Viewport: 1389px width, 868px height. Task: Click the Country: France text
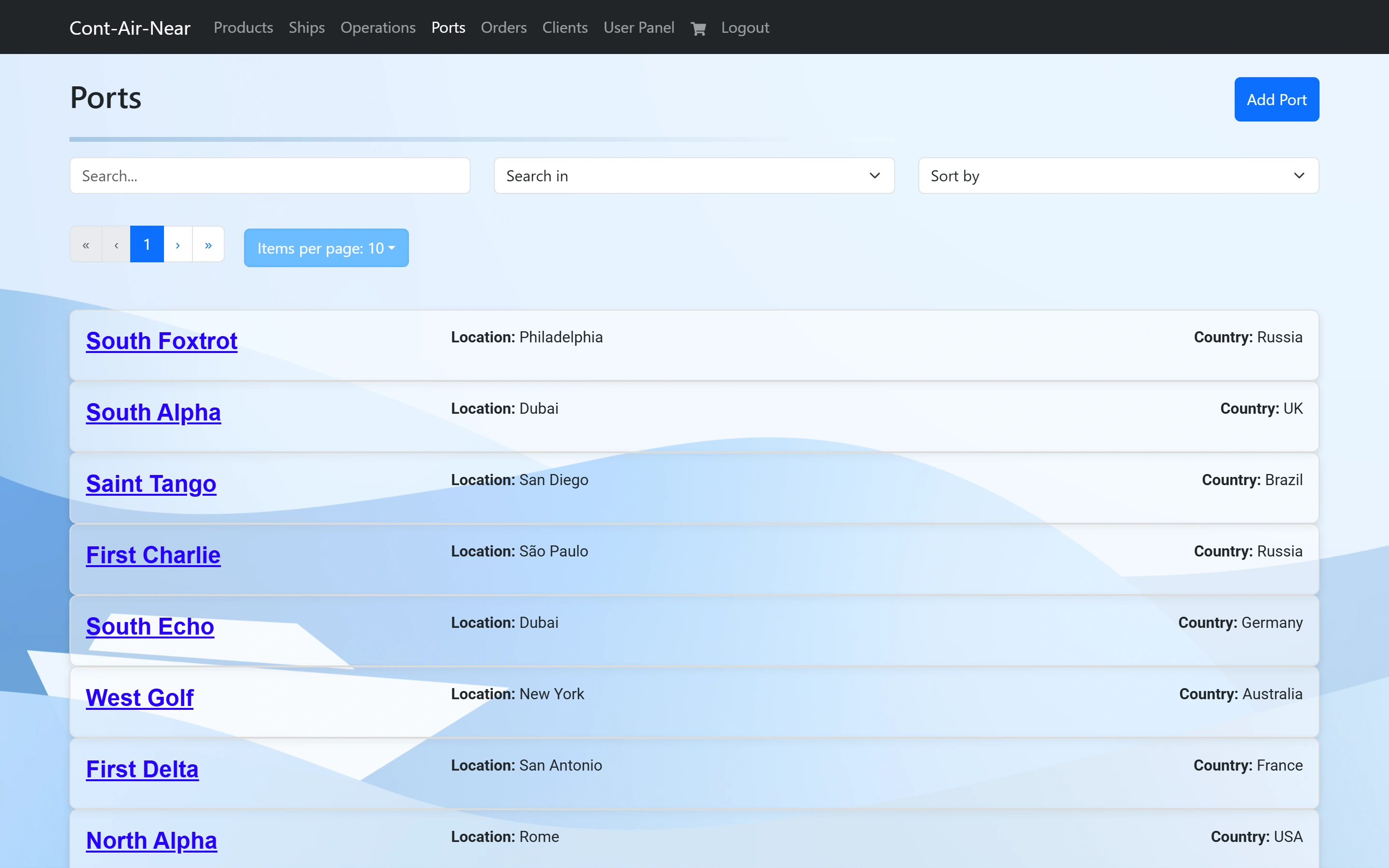coord(1248,765)
